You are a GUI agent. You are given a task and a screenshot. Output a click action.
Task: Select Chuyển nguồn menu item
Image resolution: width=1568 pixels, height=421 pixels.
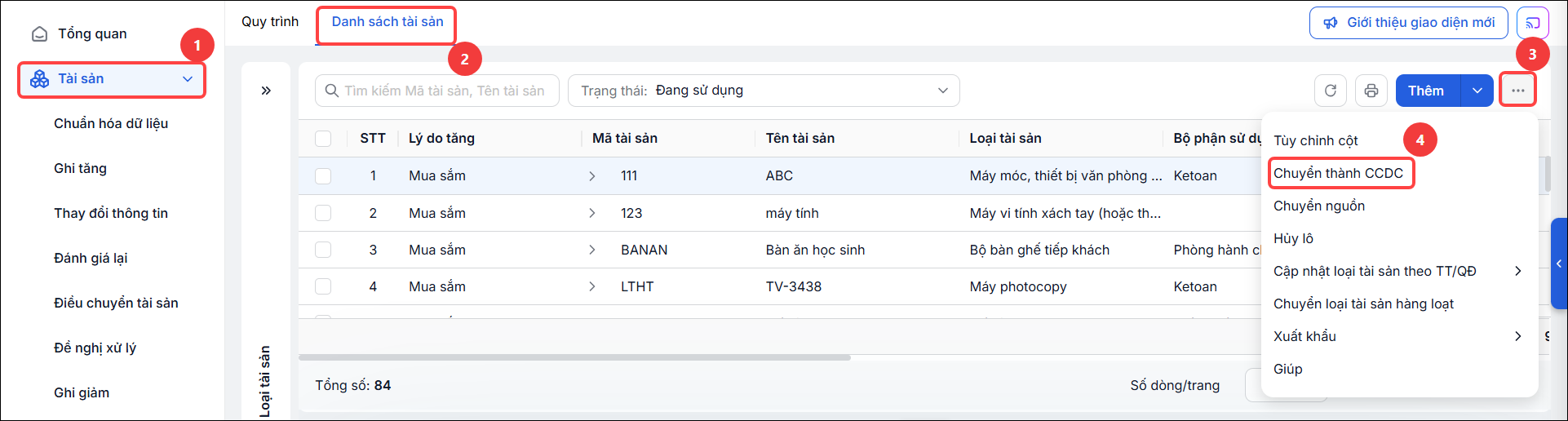click(x=1319, y=206)
